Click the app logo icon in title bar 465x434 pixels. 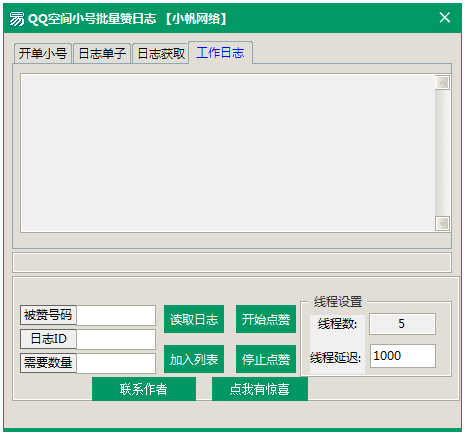(16, 19)
